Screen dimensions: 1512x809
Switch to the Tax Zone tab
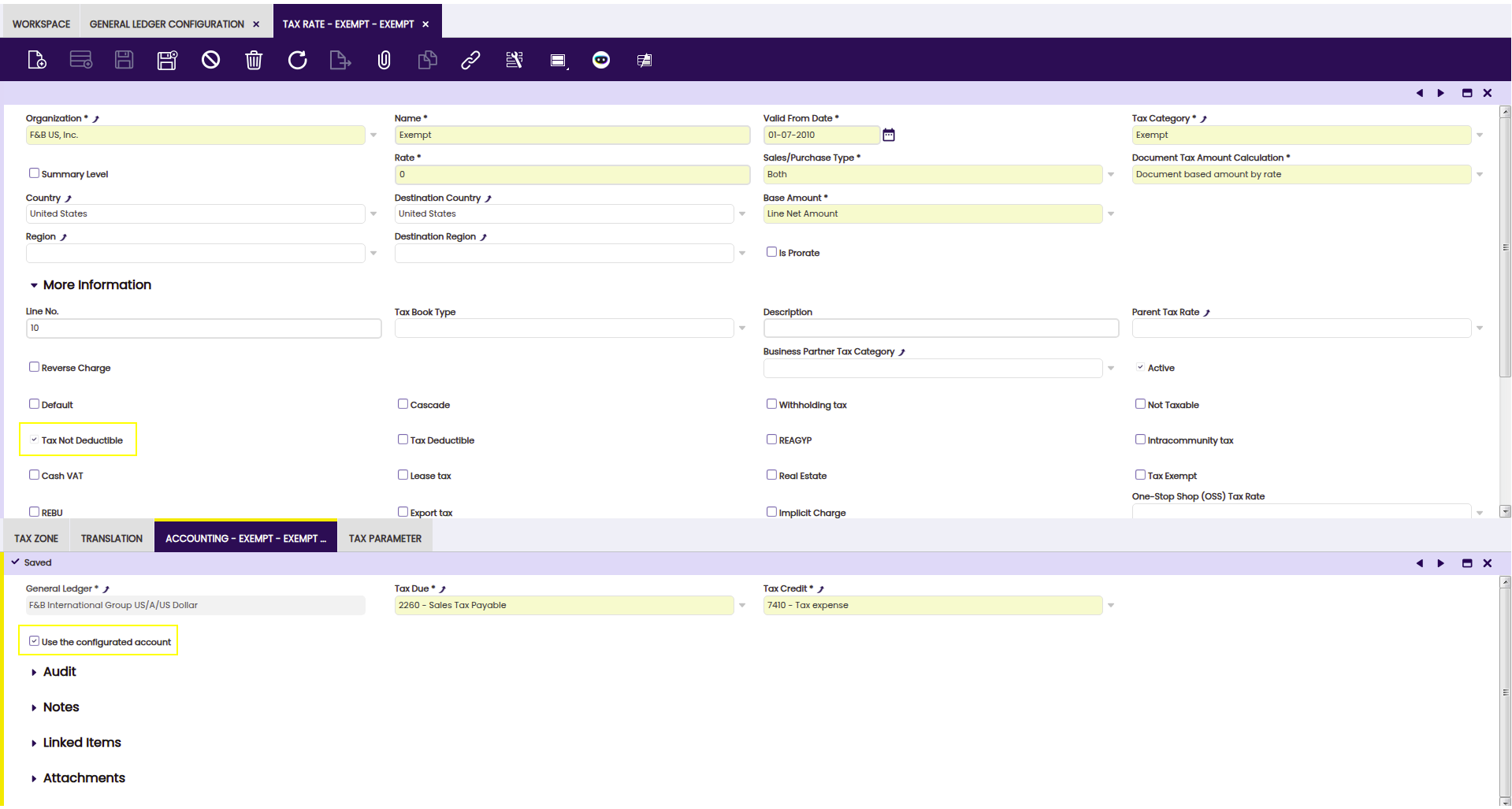pos(36,538)
